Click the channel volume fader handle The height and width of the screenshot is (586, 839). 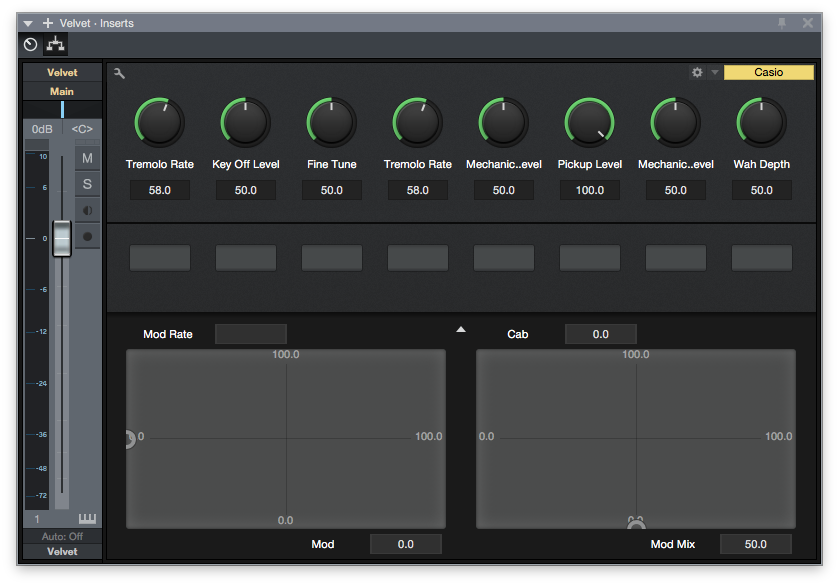click(62, 238)
